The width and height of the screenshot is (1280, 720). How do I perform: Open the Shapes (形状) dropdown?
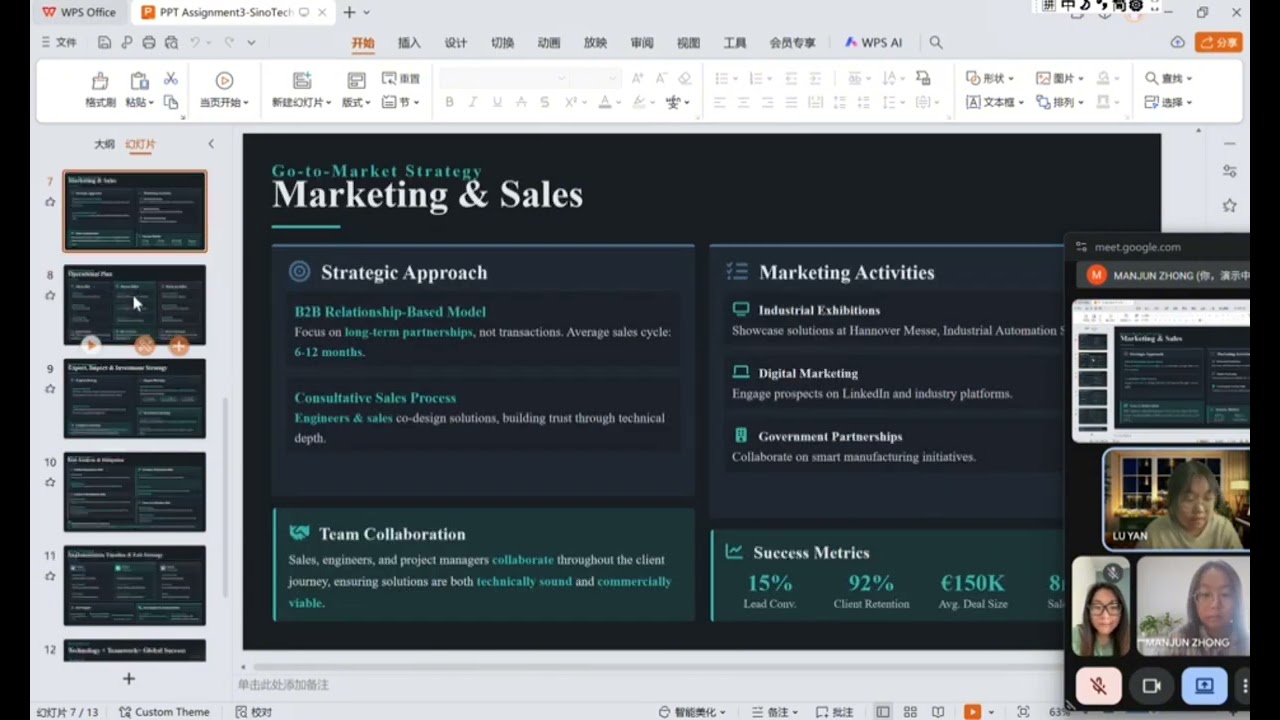point(990,78)
